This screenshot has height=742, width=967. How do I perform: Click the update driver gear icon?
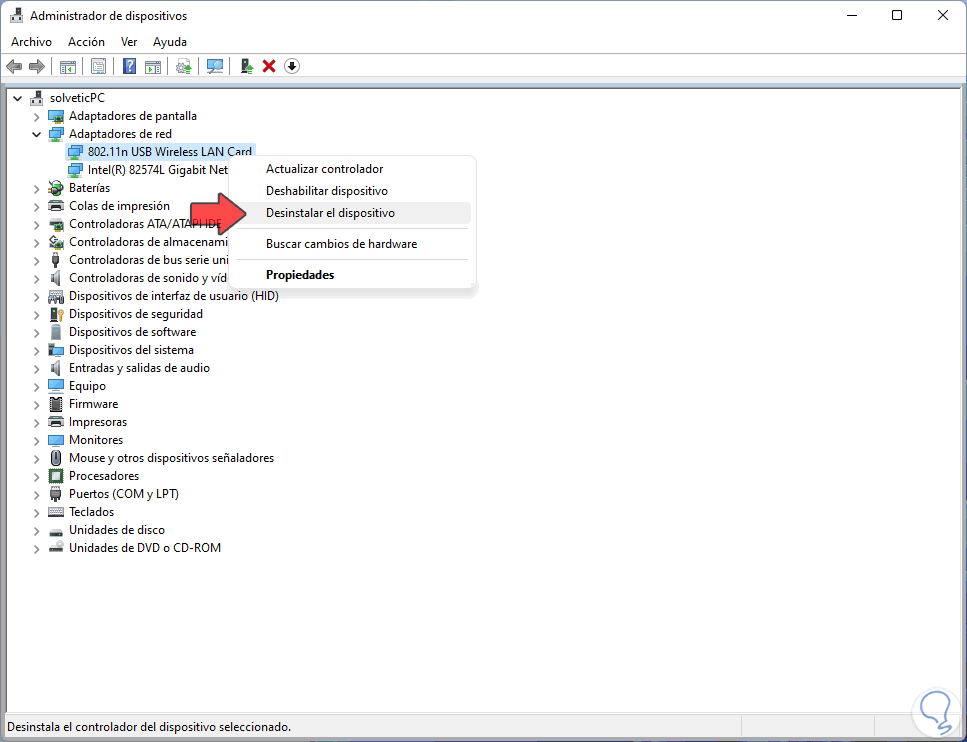(184, 66)
